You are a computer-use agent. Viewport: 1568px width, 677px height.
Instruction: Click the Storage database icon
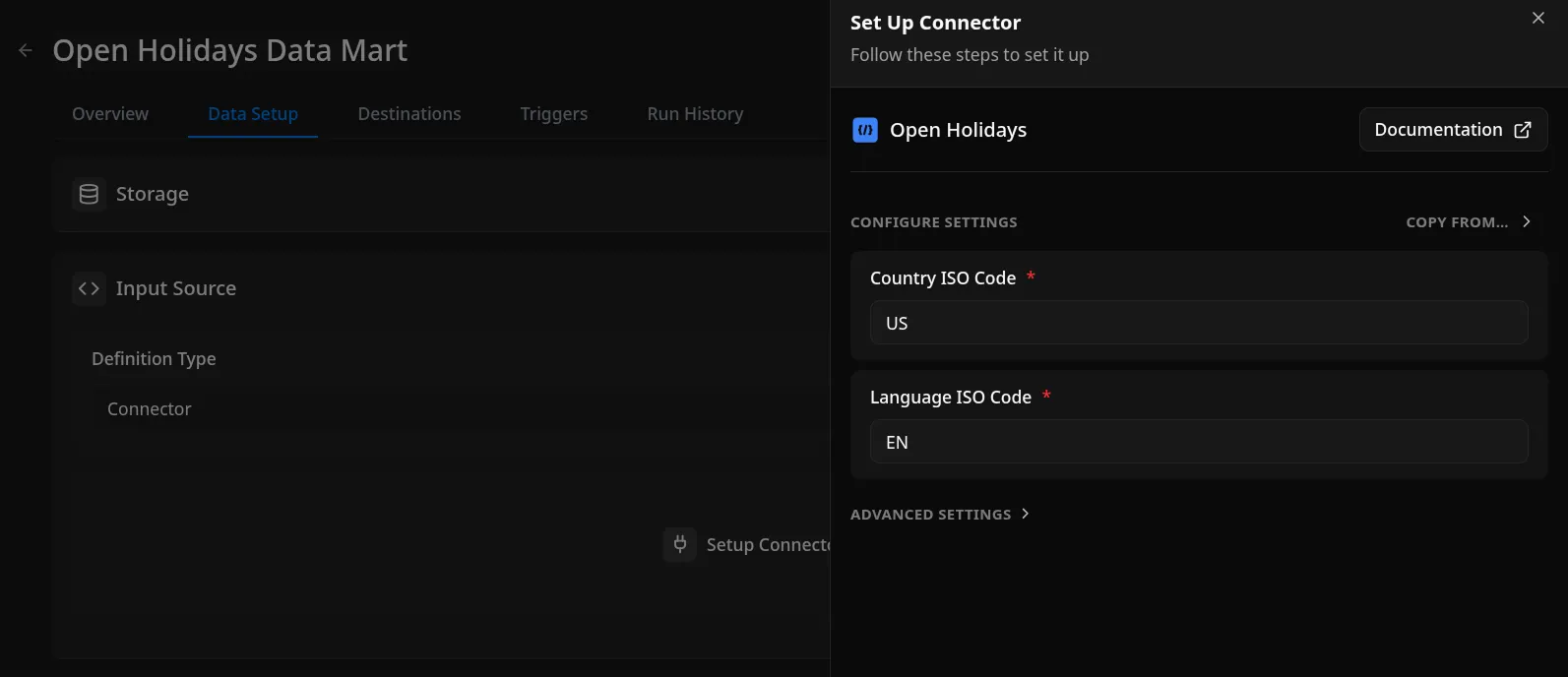point(89,194)
